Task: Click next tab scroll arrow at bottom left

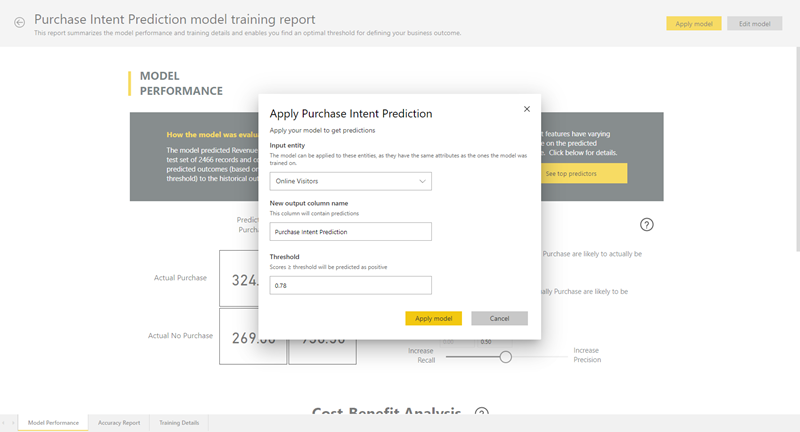Action: [13, 423]
